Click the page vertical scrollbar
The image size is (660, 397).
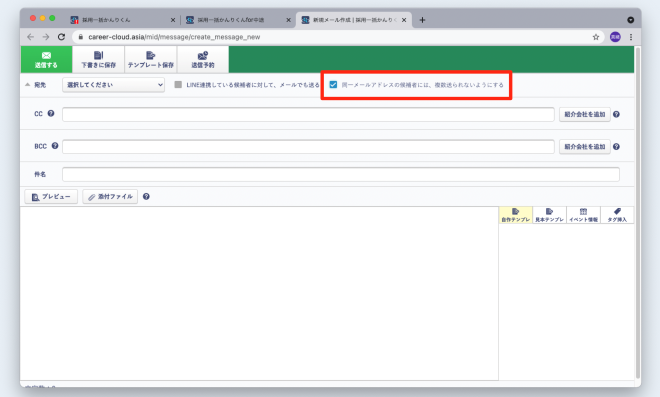638,213
